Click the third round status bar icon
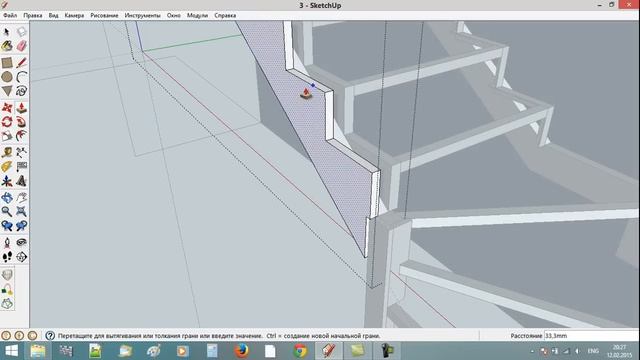 32,336
